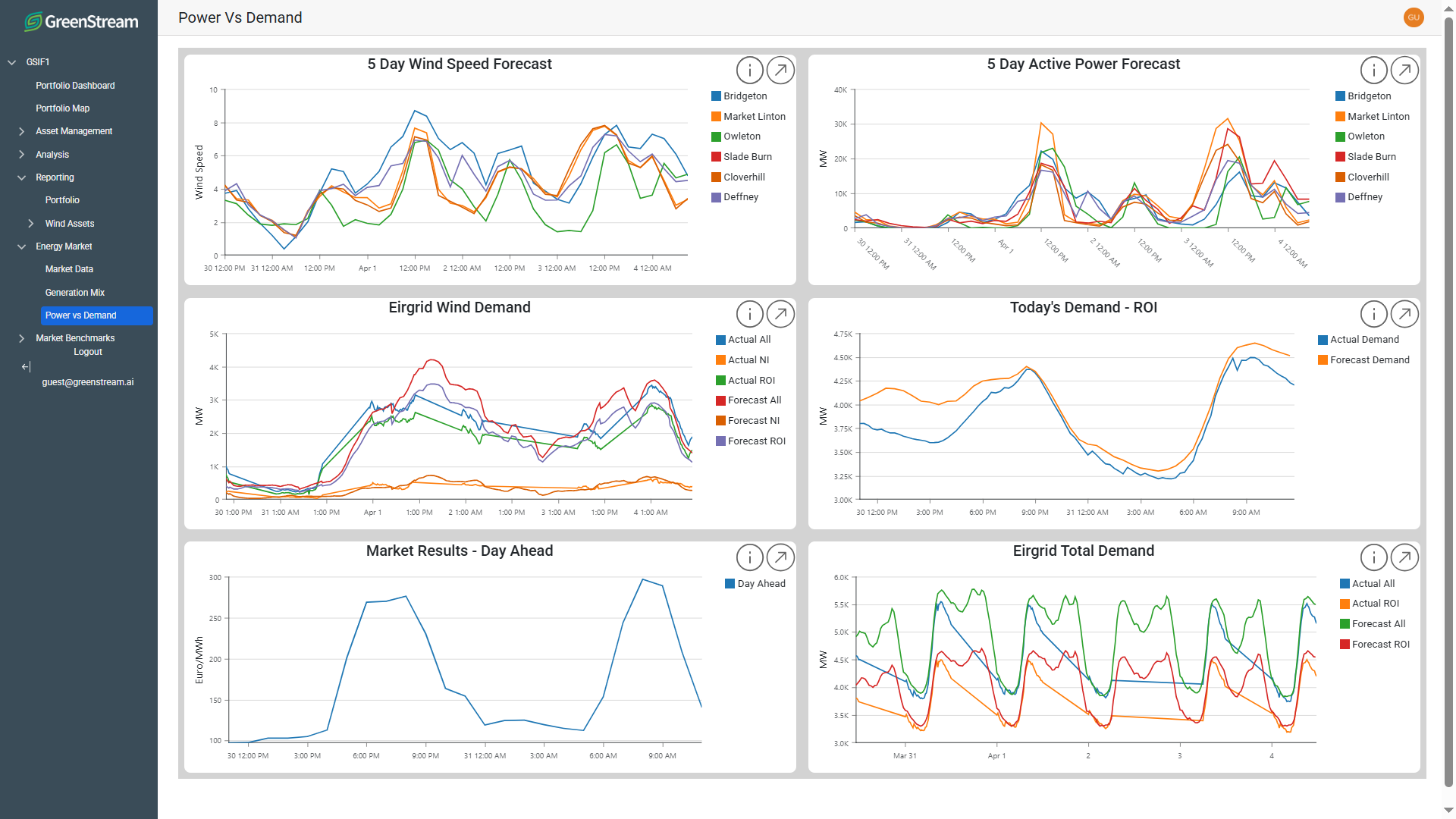The image size is (1456, 819).
Task: Expand Today's Demand - ROI chart
Action: point(1404,314)
